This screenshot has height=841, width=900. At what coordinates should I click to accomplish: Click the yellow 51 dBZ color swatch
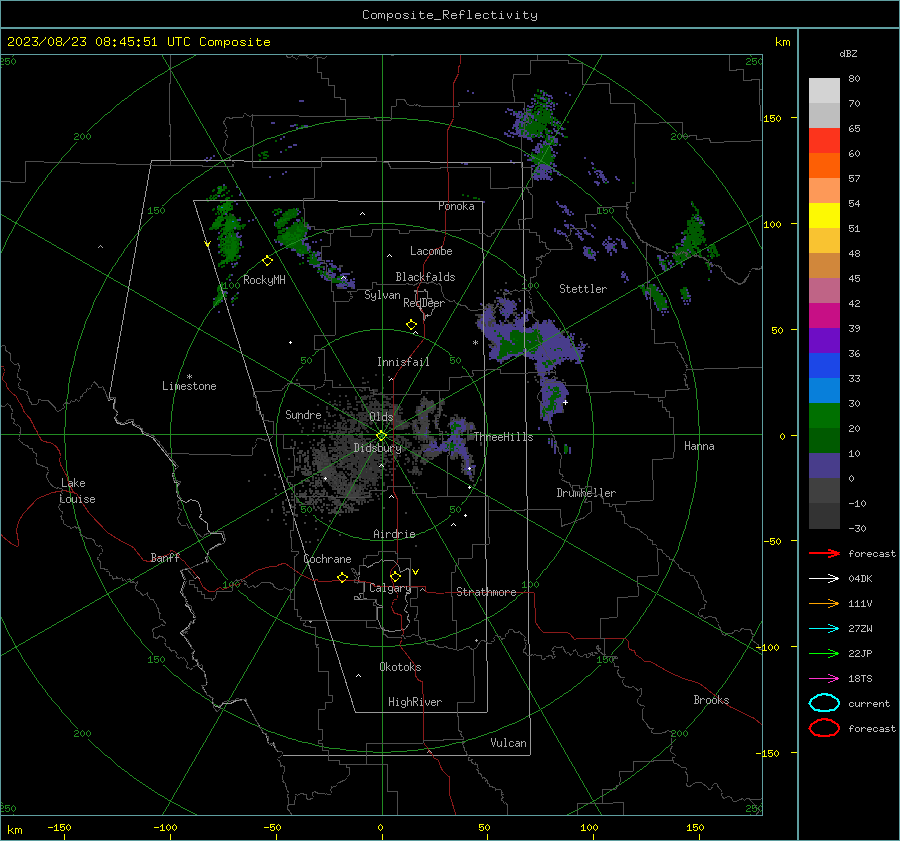pyautogui.click(x=824, y=216)
